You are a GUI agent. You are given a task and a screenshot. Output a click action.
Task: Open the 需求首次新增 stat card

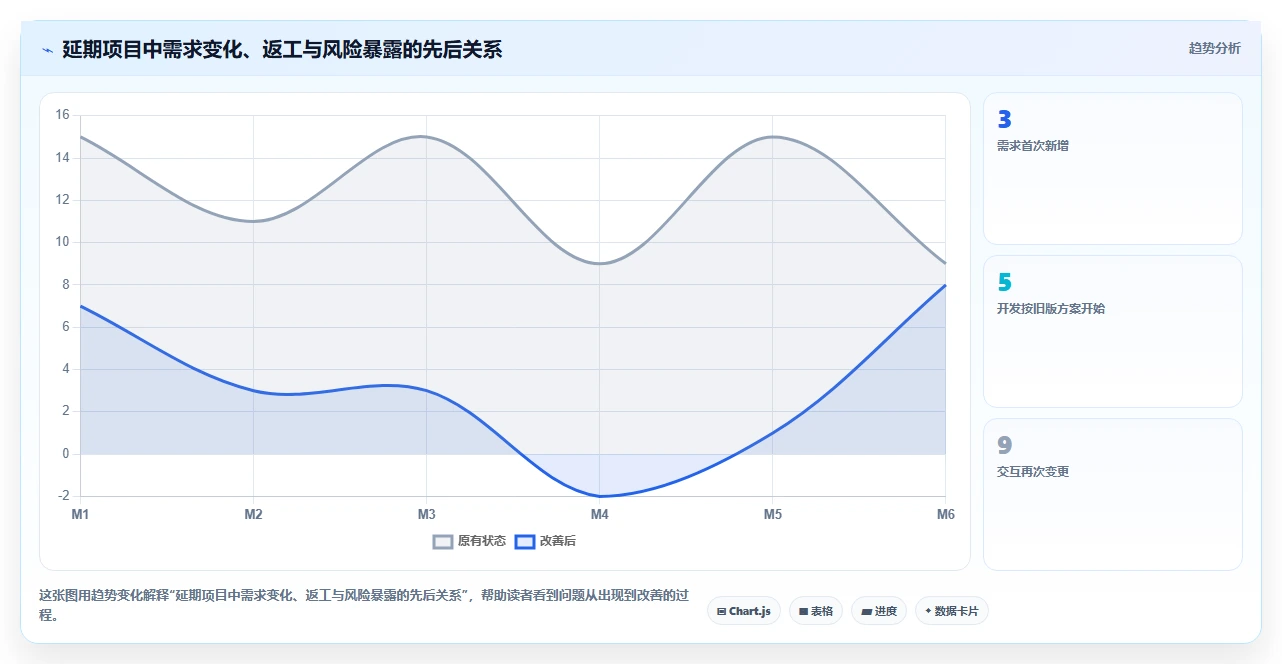point(1113,168)
